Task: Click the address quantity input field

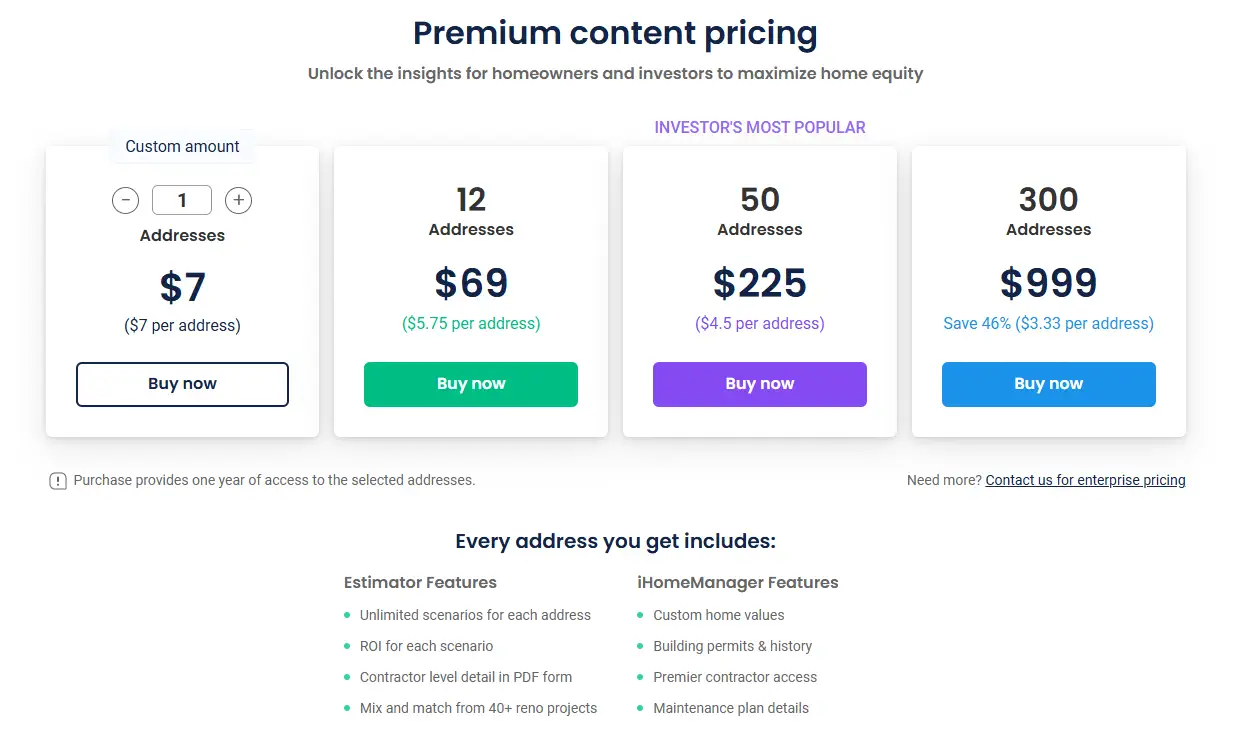Action: (182, 201)
